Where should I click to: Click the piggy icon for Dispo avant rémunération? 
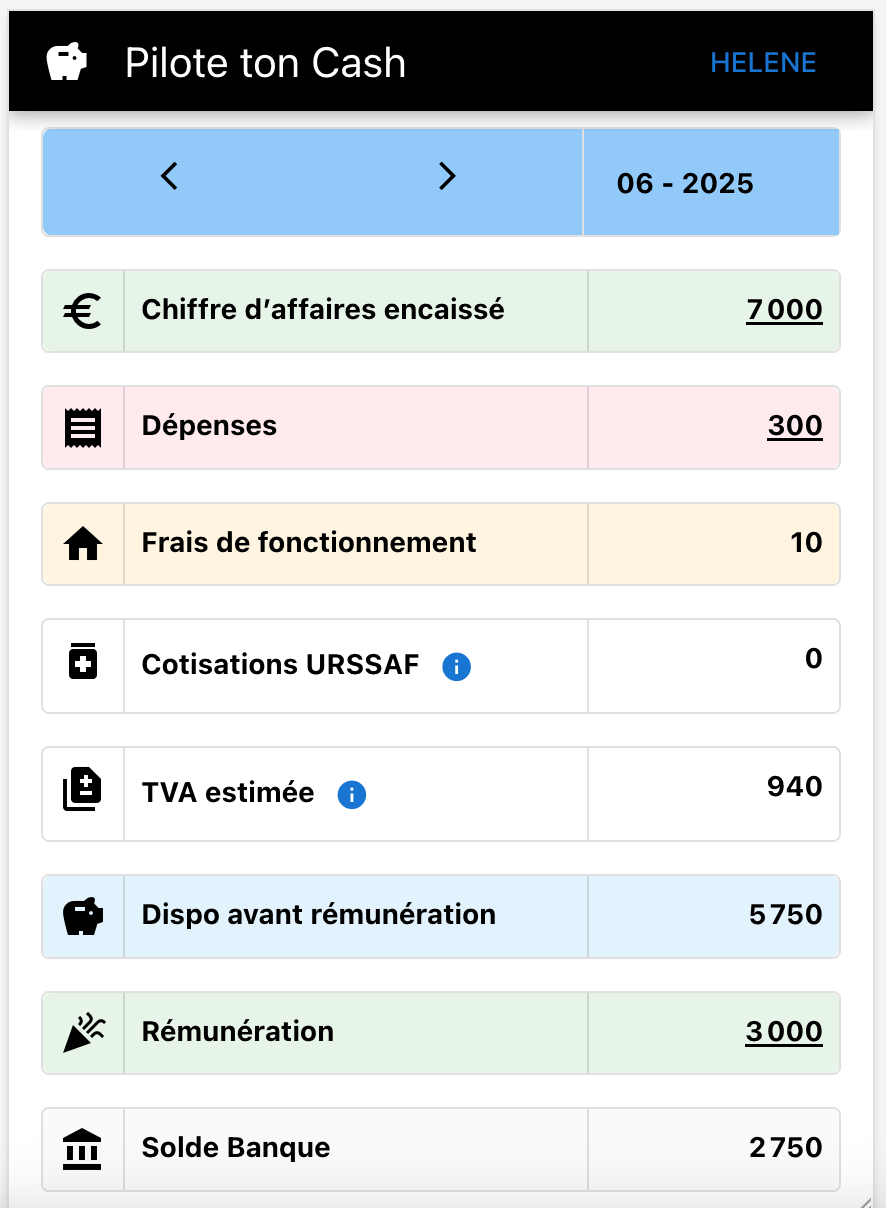pyautogui.click(x=83, y=916)
